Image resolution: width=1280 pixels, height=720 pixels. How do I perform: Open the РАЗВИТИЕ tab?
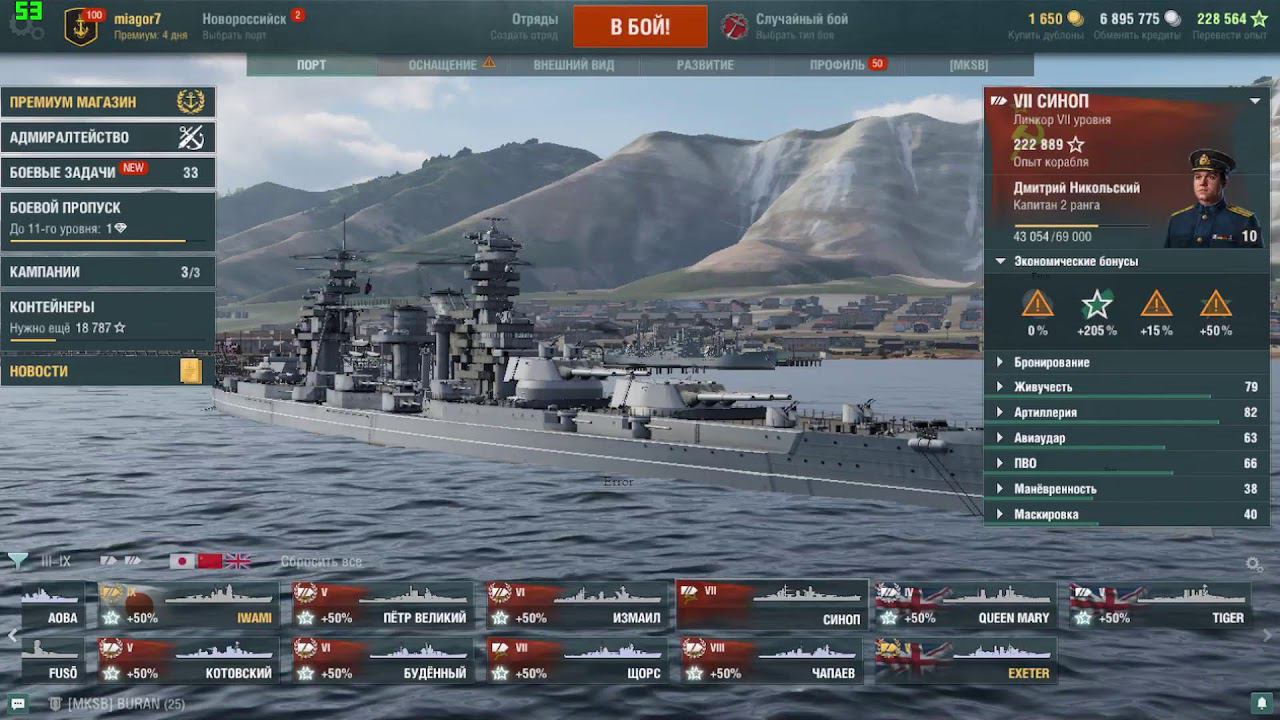[x=704, y=65]
